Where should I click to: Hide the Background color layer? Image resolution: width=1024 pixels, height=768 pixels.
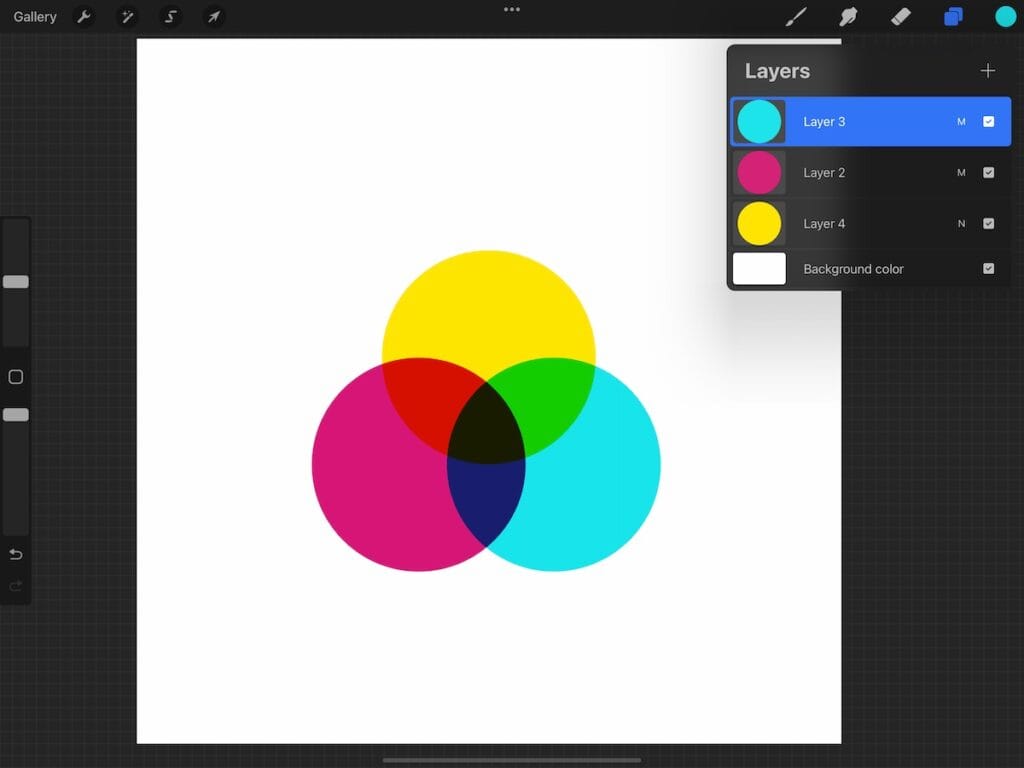tap(989, 268)
